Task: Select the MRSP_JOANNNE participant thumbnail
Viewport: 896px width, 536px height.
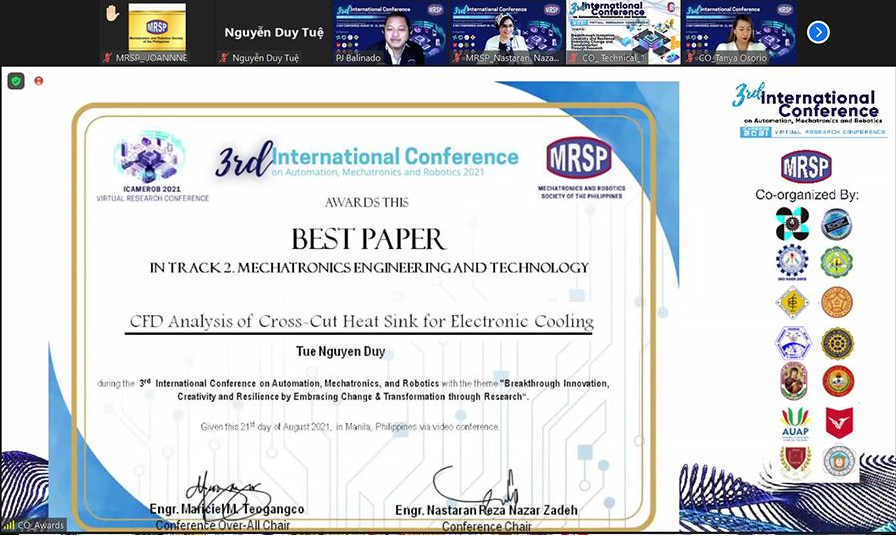Action: [x=158, y=32]
